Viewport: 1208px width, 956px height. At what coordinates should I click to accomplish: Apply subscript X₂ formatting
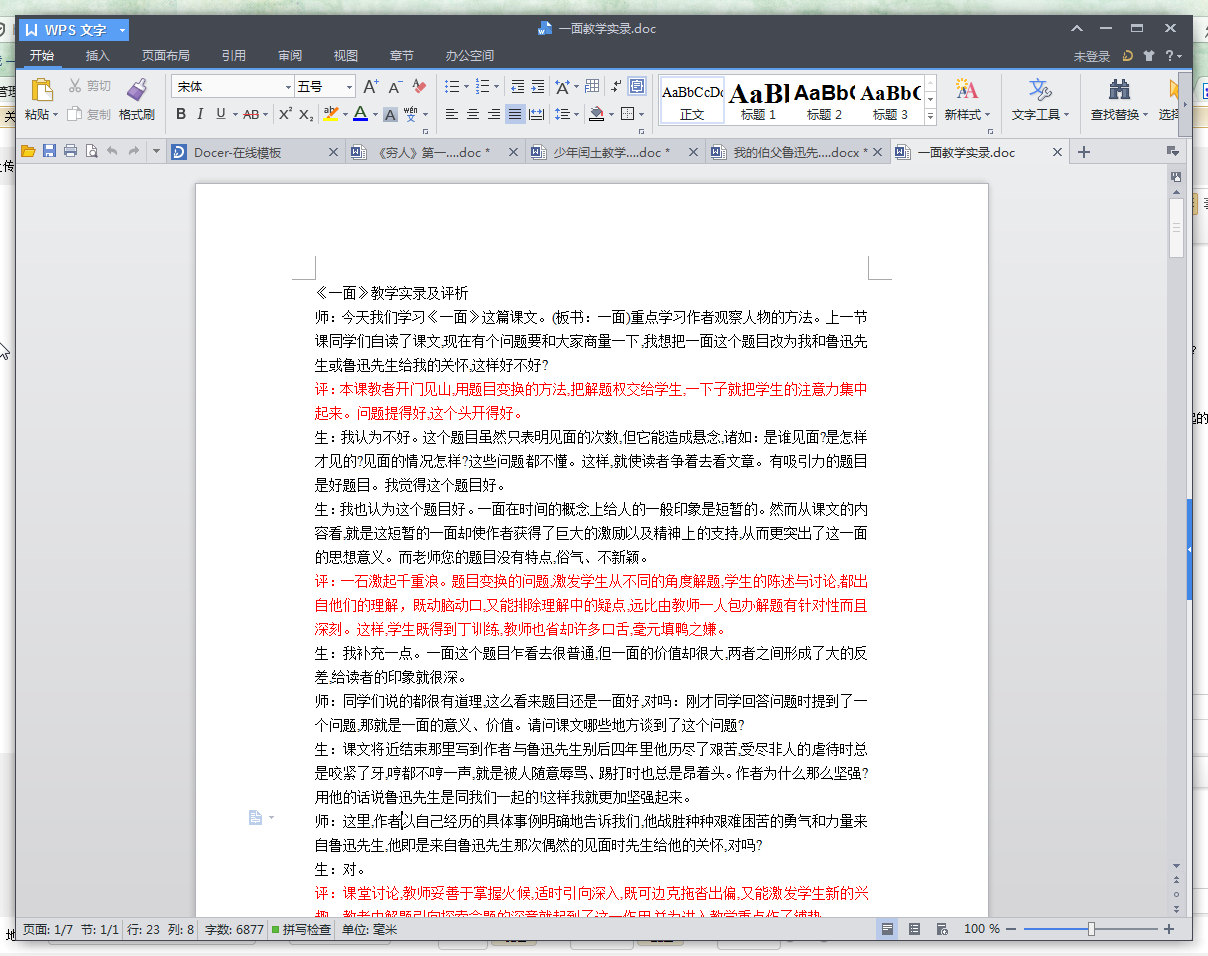pos(306,114)
